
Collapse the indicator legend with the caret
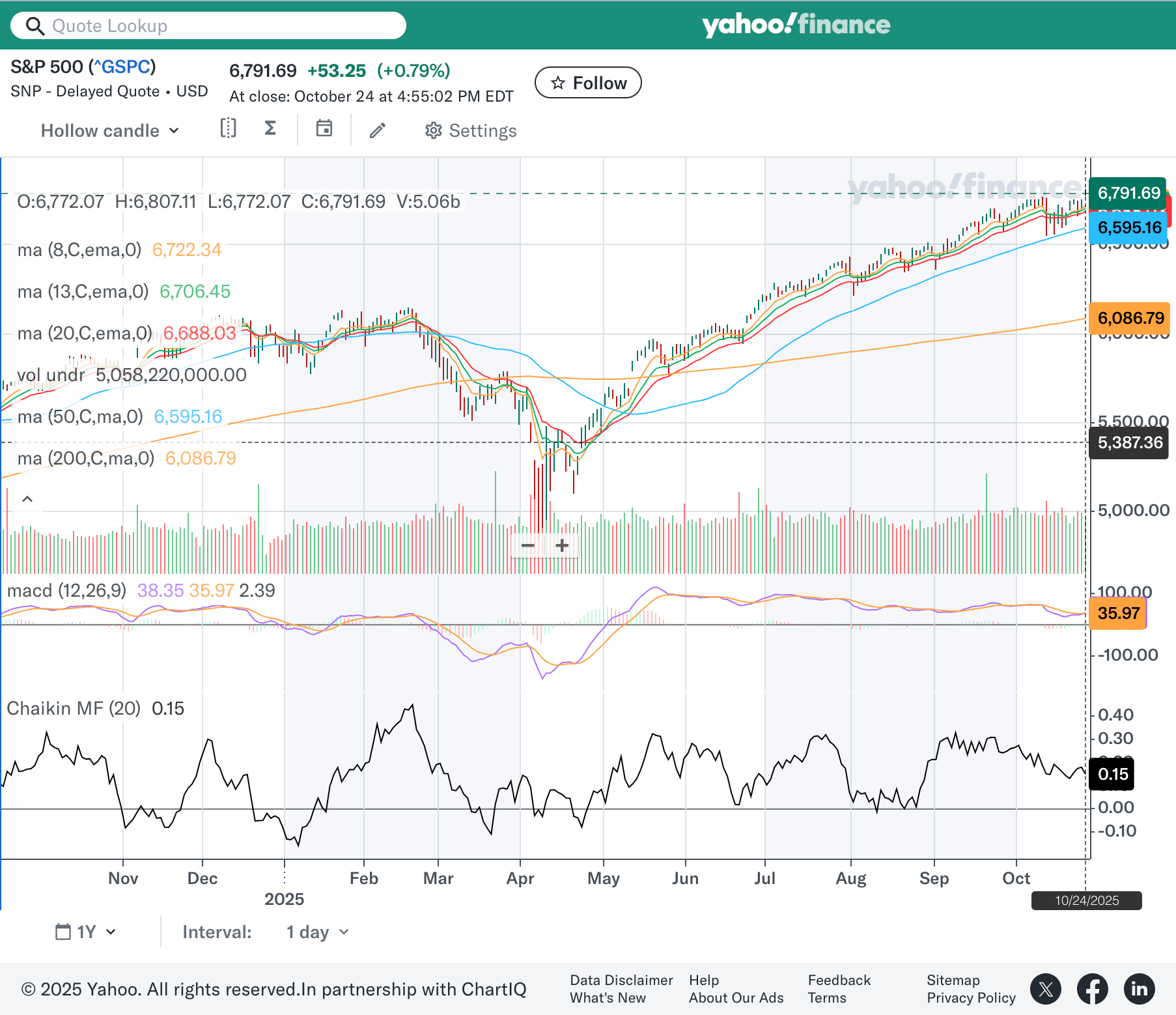click(27, 499)
